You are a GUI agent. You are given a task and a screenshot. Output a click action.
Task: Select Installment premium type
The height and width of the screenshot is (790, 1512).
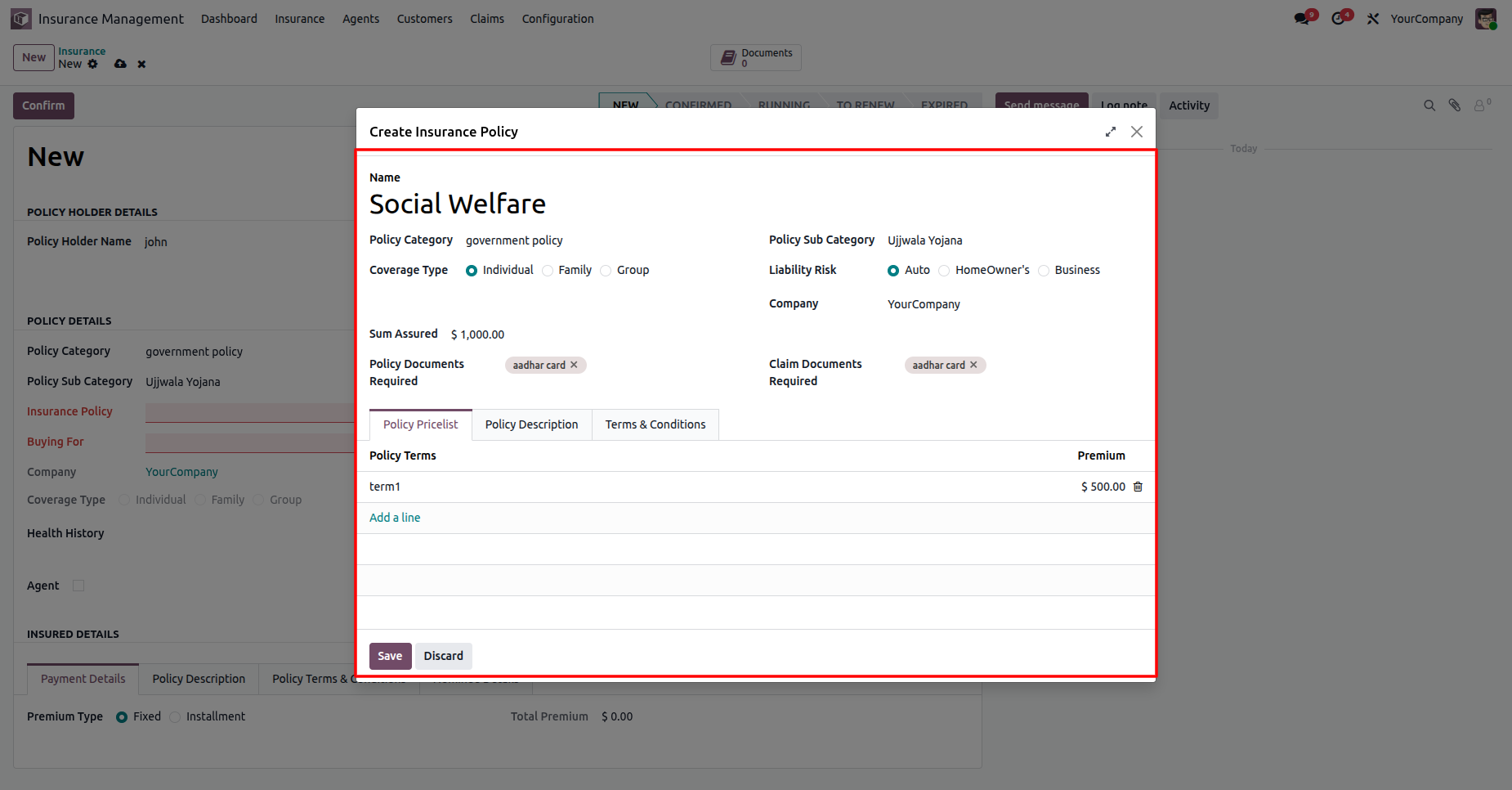click(x=175, y=717)
